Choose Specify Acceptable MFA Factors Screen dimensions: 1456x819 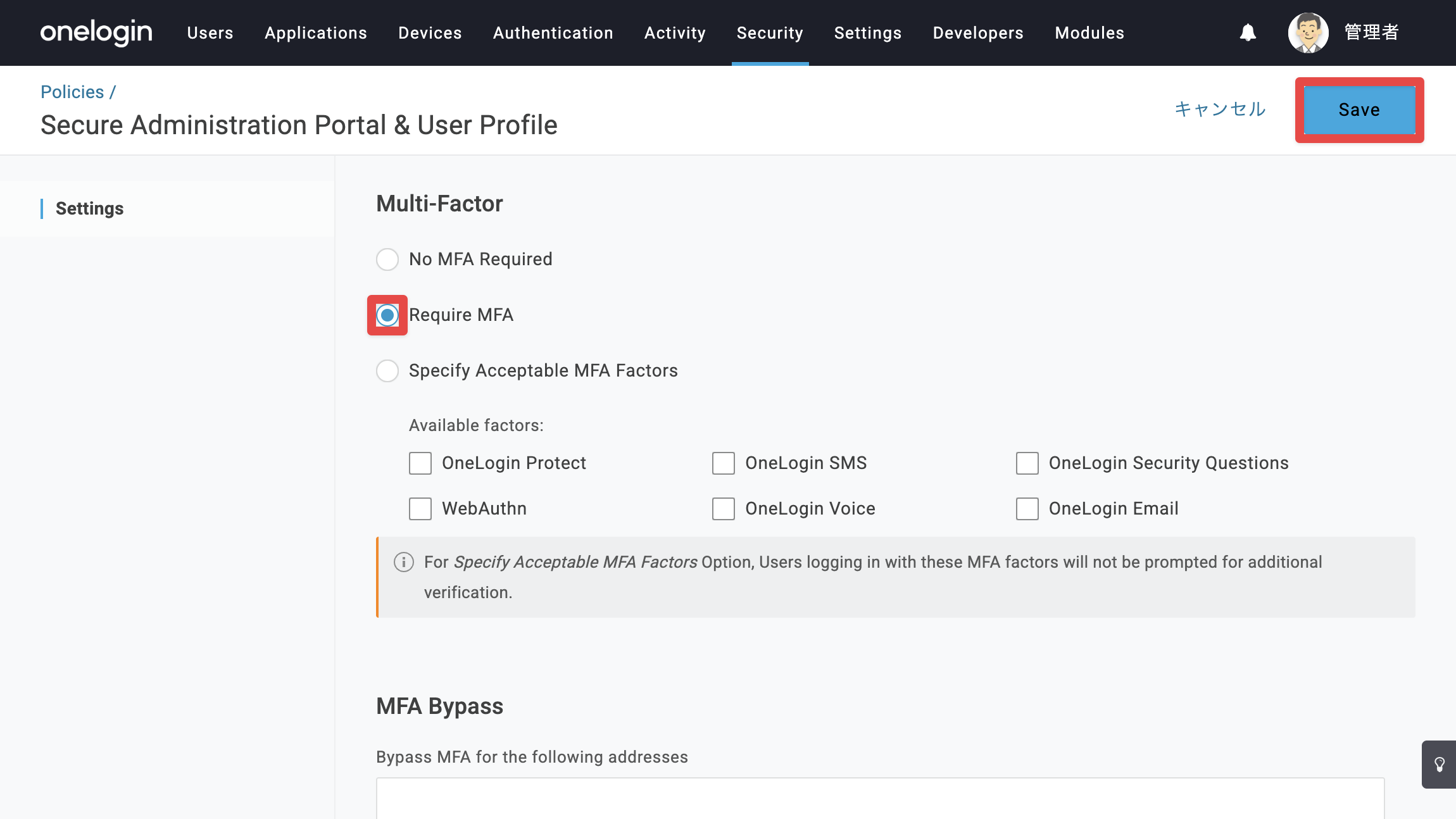tap(387, 371)
